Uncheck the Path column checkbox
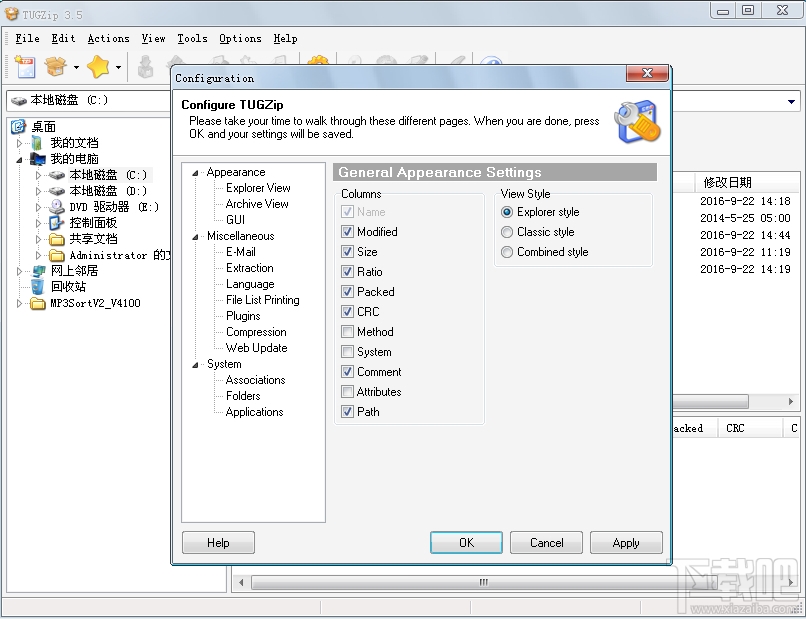 pos(347,412)
